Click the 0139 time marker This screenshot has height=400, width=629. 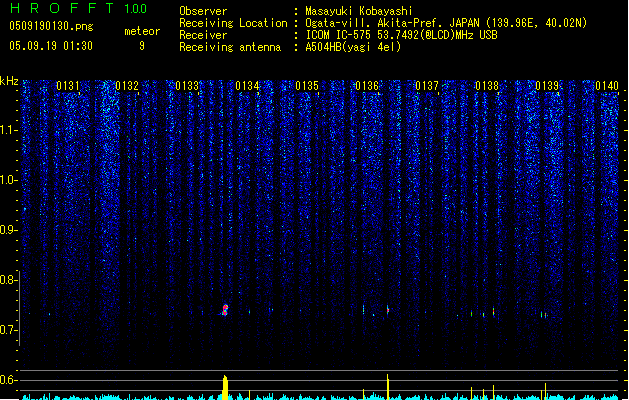[x=547, y=85]
